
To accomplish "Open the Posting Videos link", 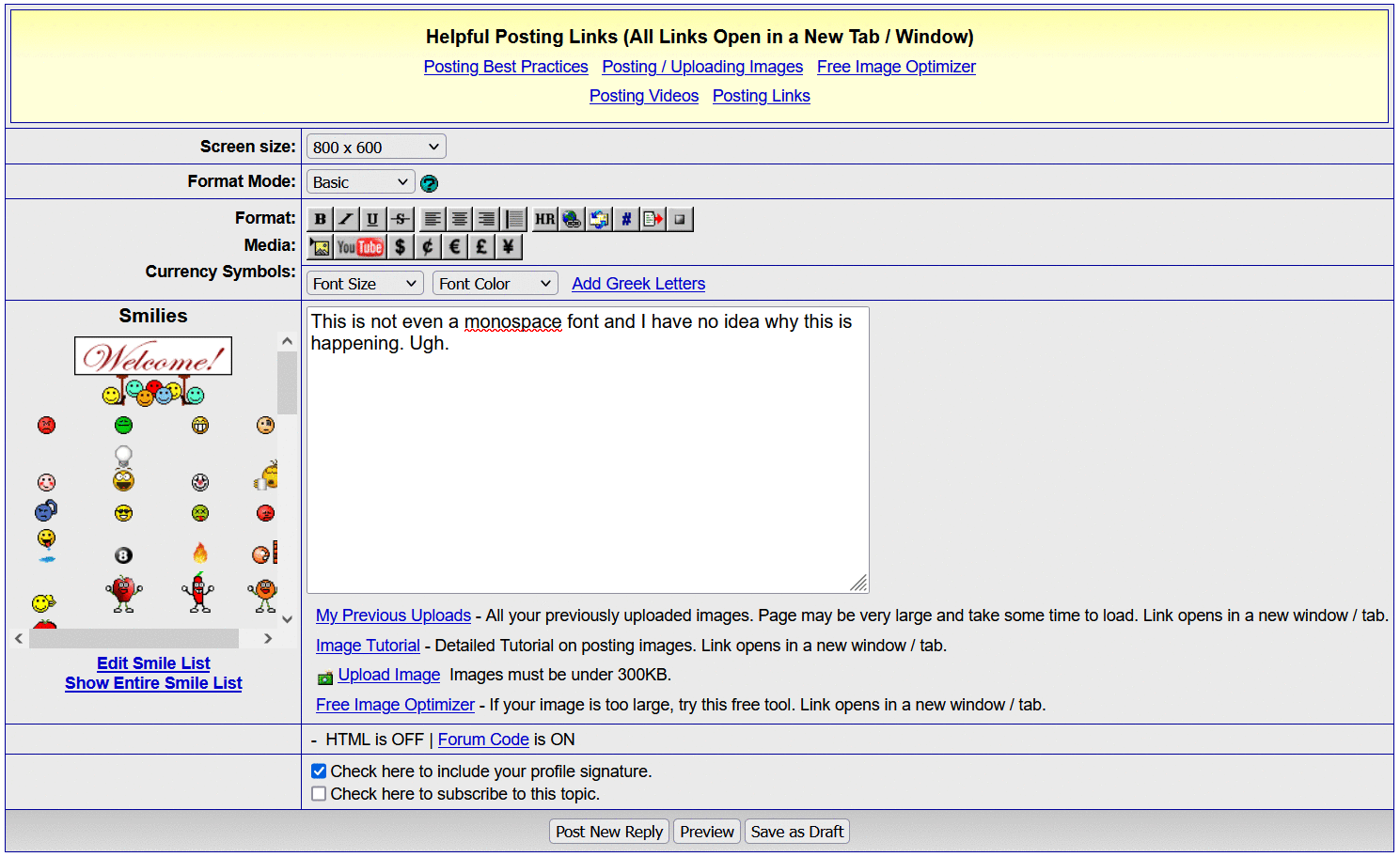I will [x=644, y=96].
